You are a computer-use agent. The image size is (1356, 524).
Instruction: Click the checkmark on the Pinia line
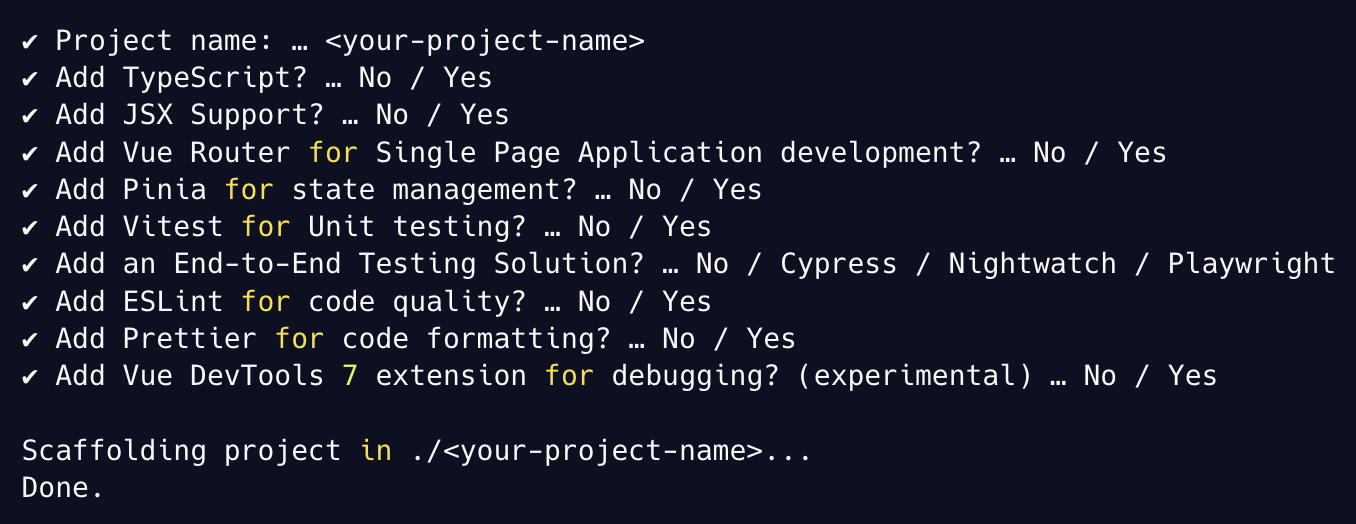coord(30,190)
